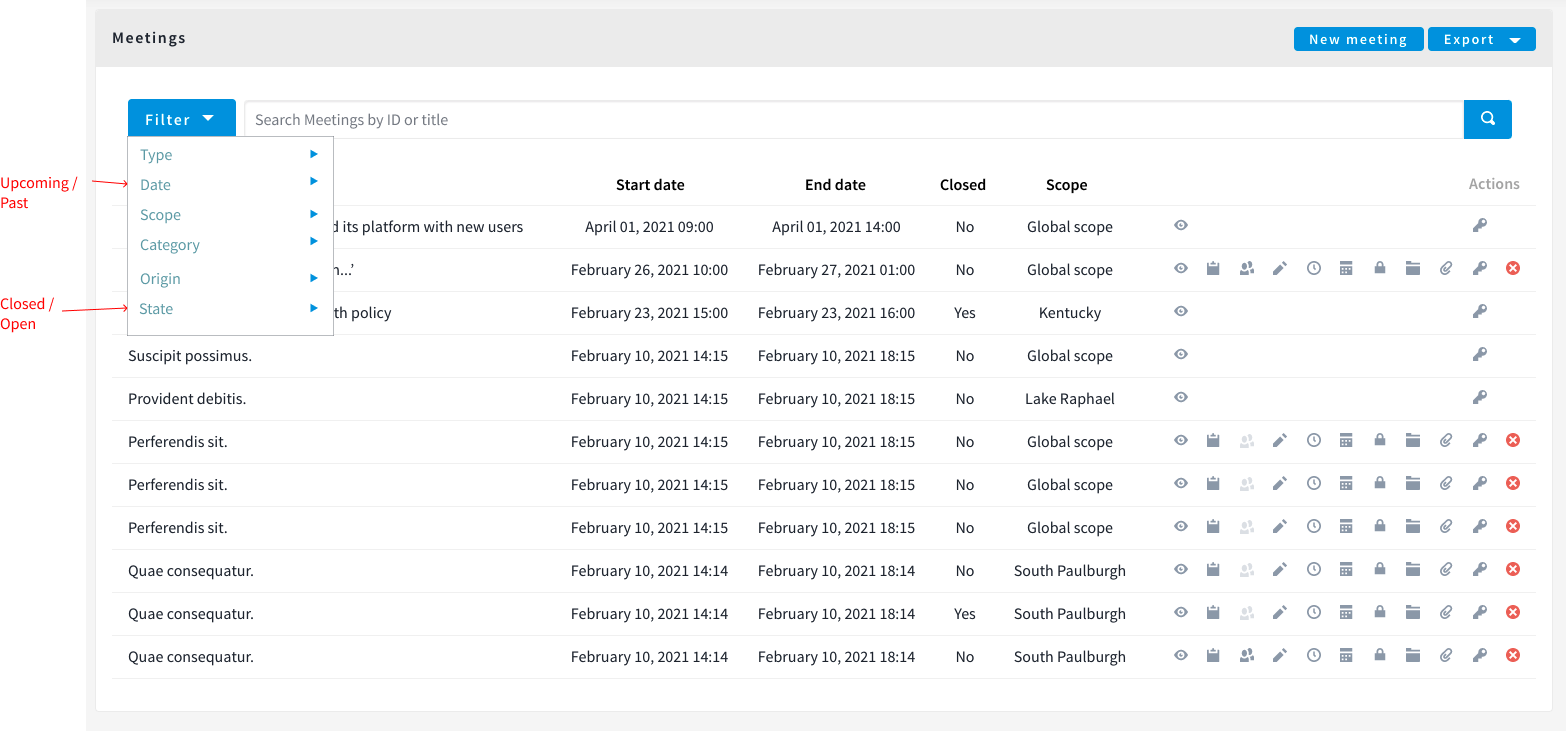Click the clock icon in the closed Quae consequatur row
This screenshot has height=731, width=1566.
tap(1313, 613)
